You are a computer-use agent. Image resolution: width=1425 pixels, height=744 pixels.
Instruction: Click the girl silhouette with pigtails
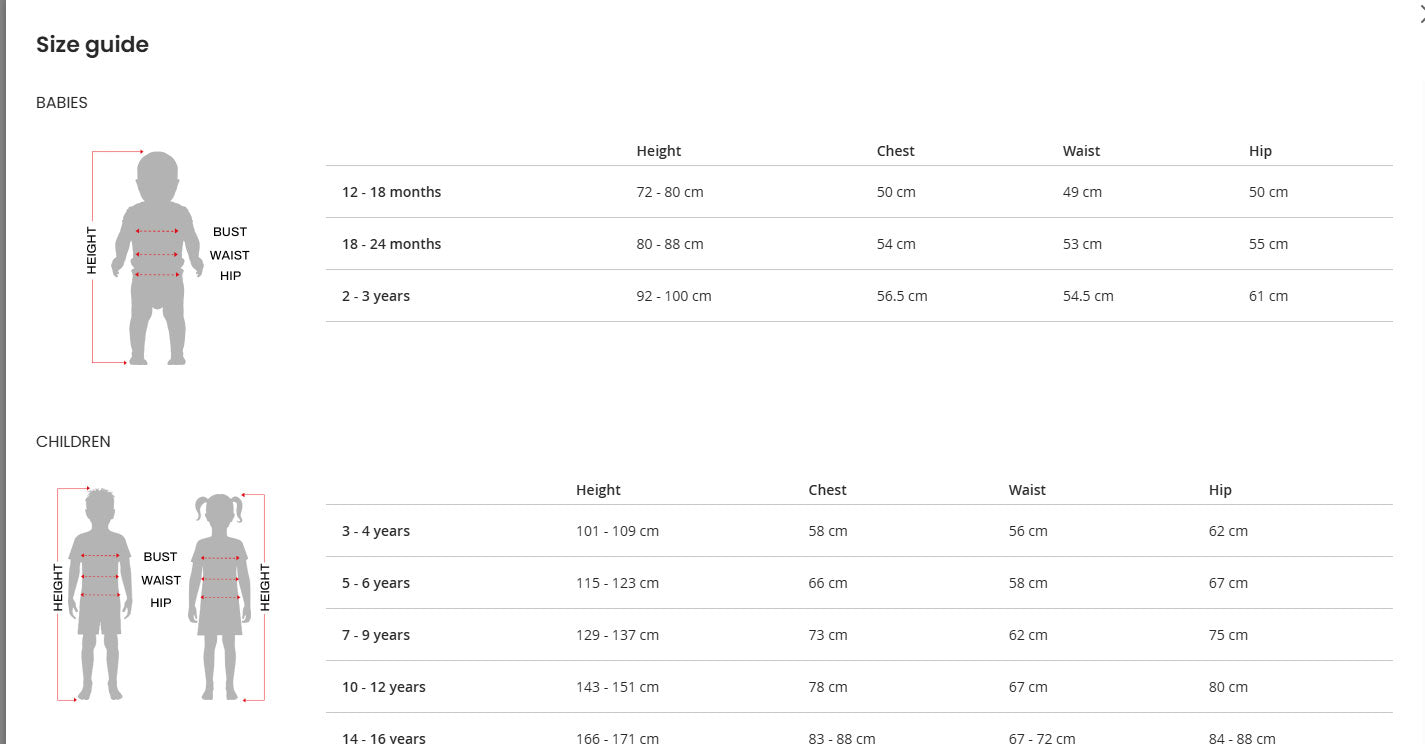click(220, 596)
